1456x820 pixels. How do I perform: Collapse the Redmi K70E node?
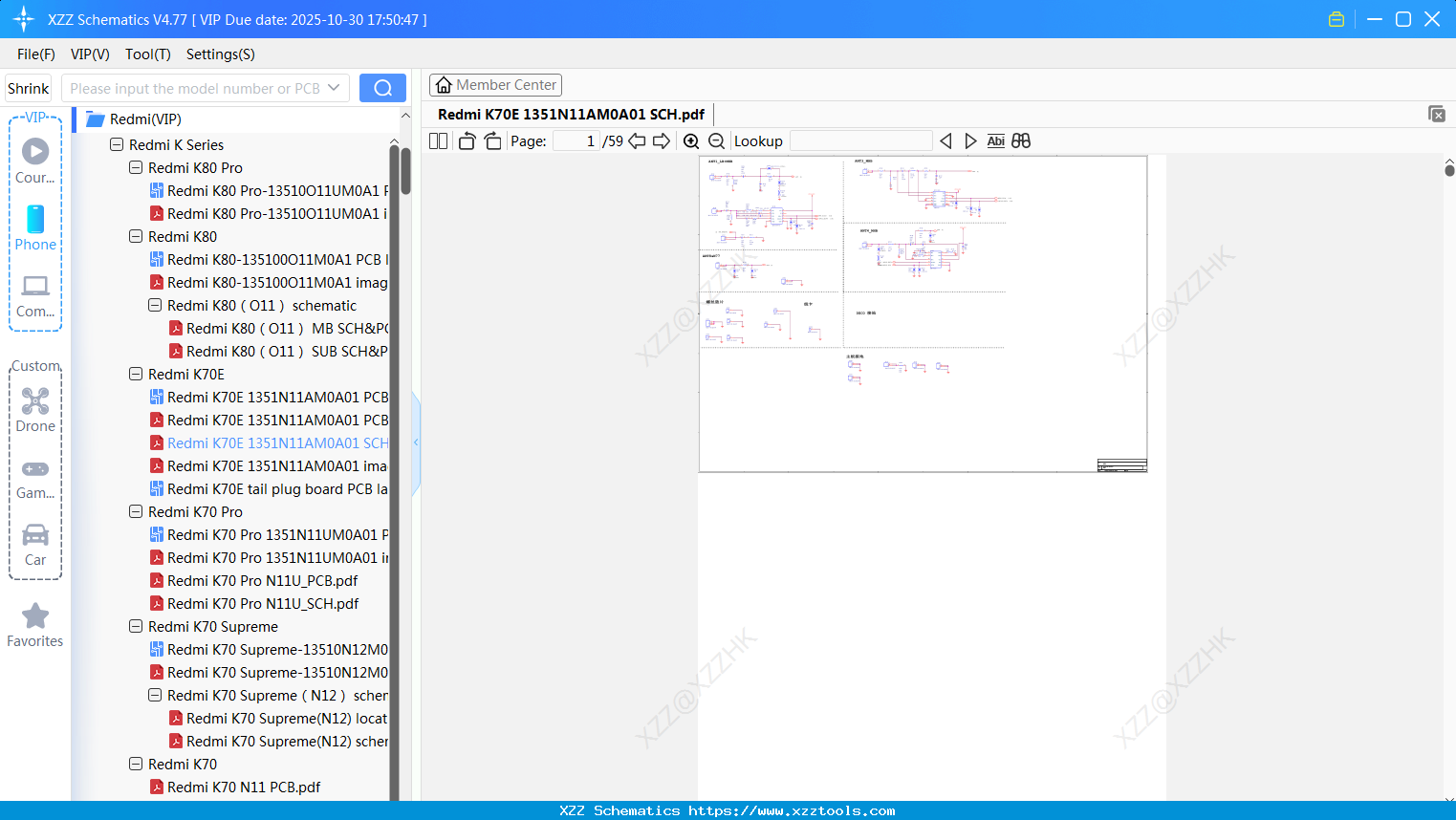click(x=136, y=374)
